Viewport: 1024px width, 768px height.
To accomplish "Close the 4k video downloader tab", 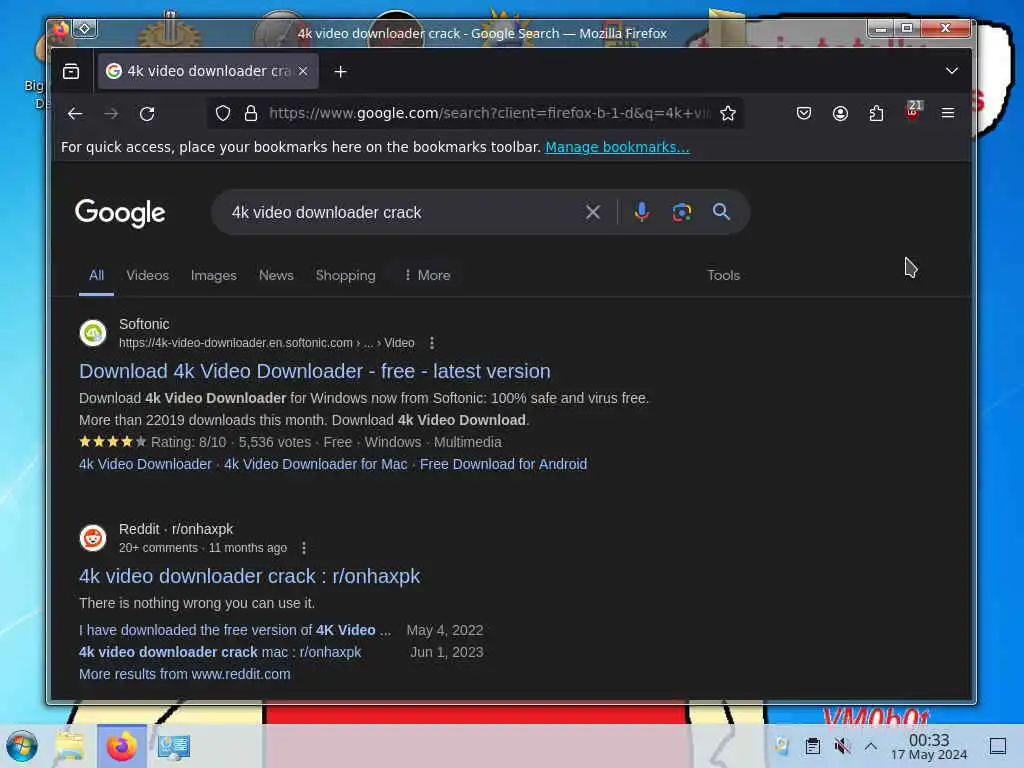I will [303, 71].
